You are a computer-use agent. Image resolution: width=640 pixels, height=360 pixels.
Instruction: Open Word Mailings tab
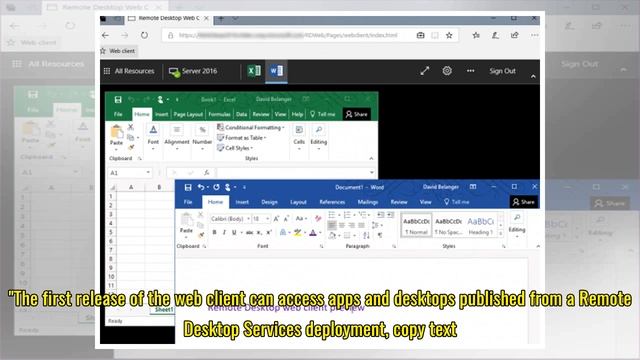(368, 202)
